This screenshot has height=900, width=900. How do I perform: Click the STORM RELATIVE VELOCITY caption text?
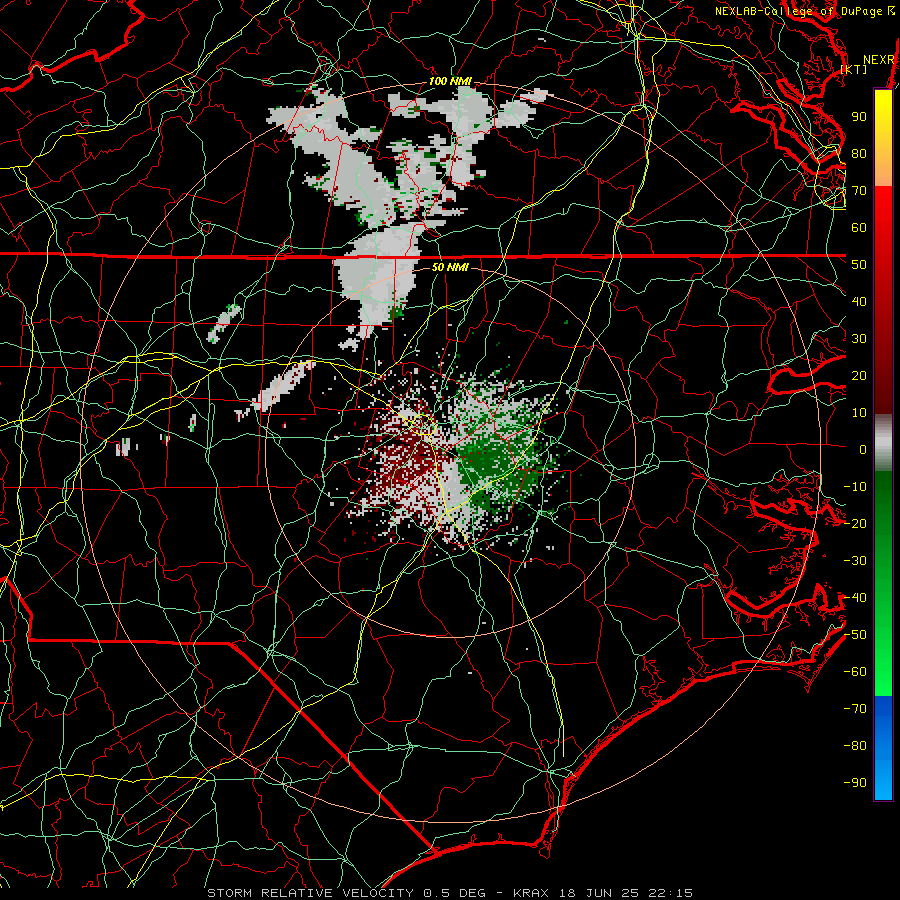pyautogui.click(x=310, y=893)
